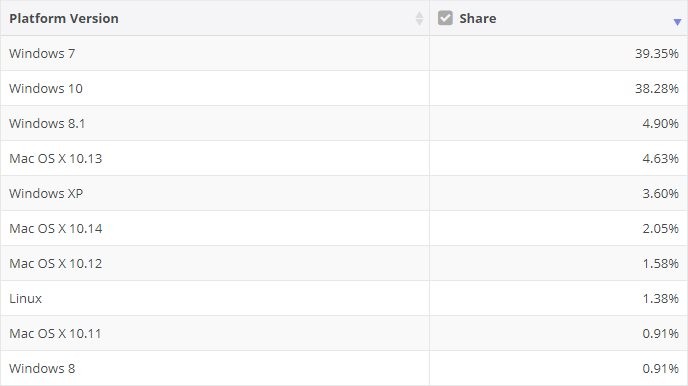Click the 4.63% share value
This screenshot has height=386, width=688.
[x=661, y=158]
